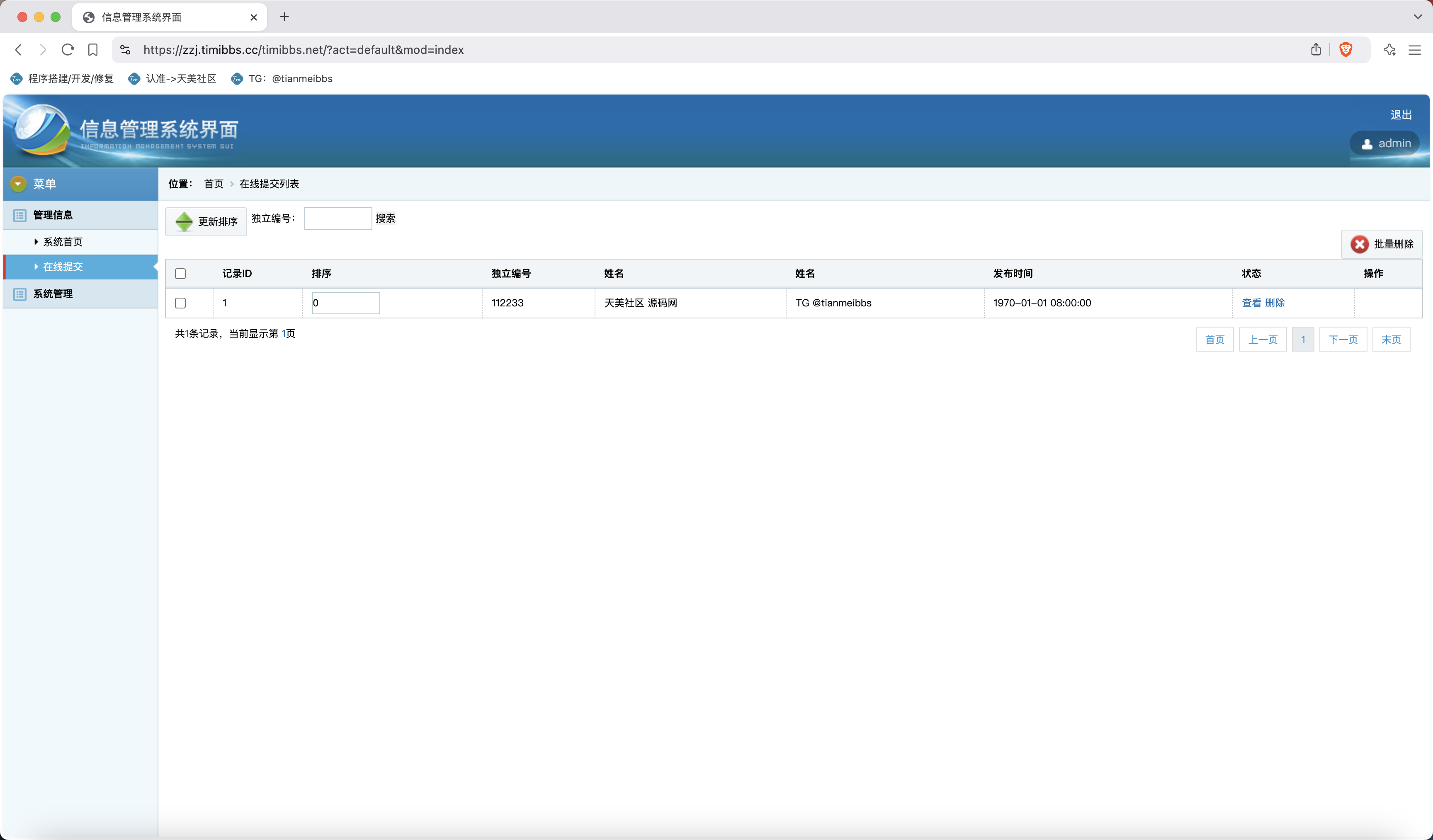
Task: Open the Leo AI sparkle icon
Action: tap(1390, 50)
